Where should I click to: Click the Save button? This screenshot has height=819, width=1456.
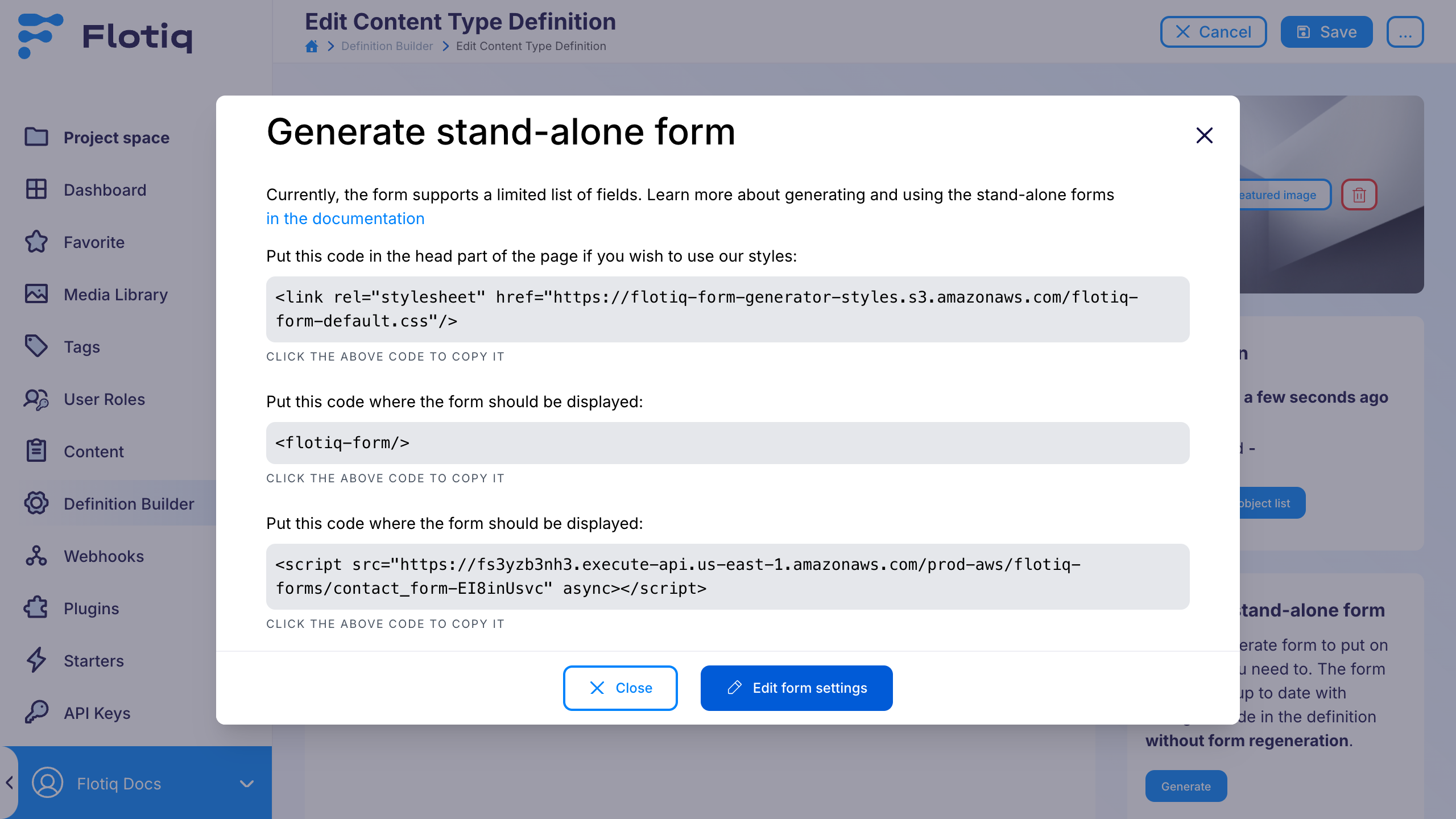pyautogui.click(x=1326, y=32)
